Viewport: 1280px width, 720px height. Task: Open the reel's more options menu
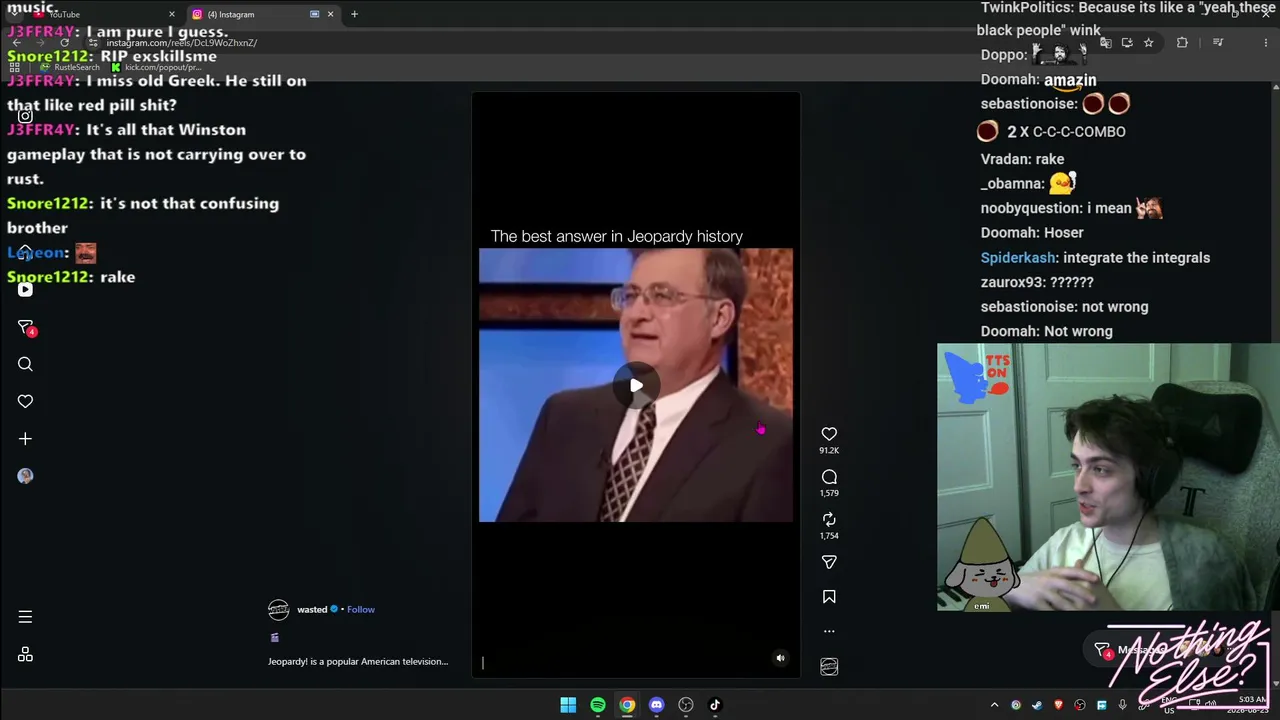(x=829, y=631)
